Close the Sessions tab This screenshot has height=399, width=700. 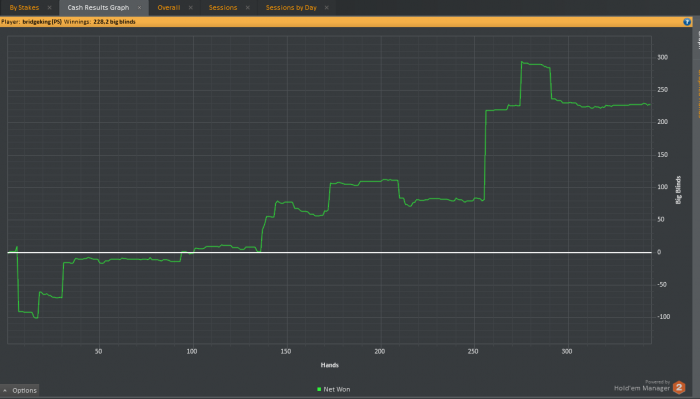pos(248,8)
